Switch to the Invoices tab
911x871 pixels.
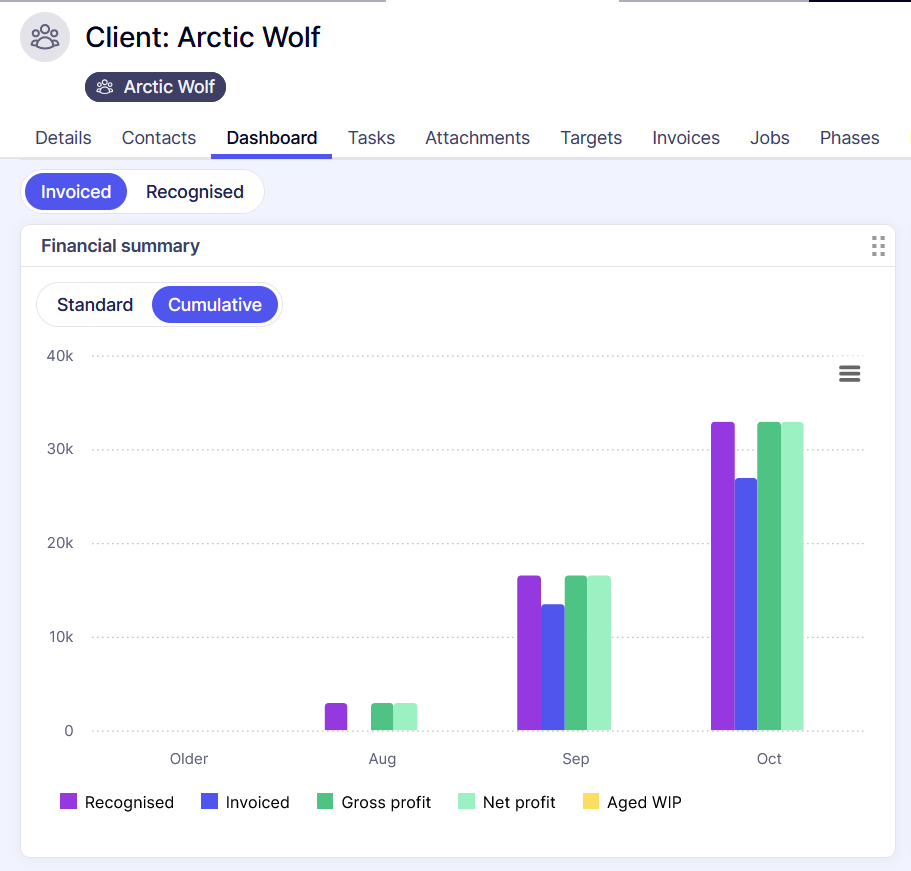coord(686,138)
